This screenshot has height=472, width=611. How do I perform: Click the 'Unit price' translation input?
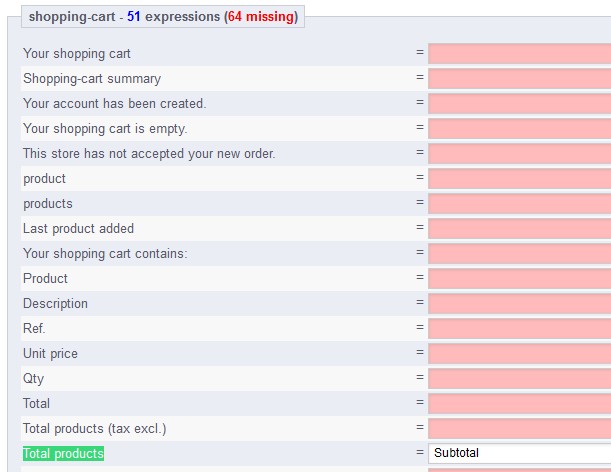coord(519,354)
